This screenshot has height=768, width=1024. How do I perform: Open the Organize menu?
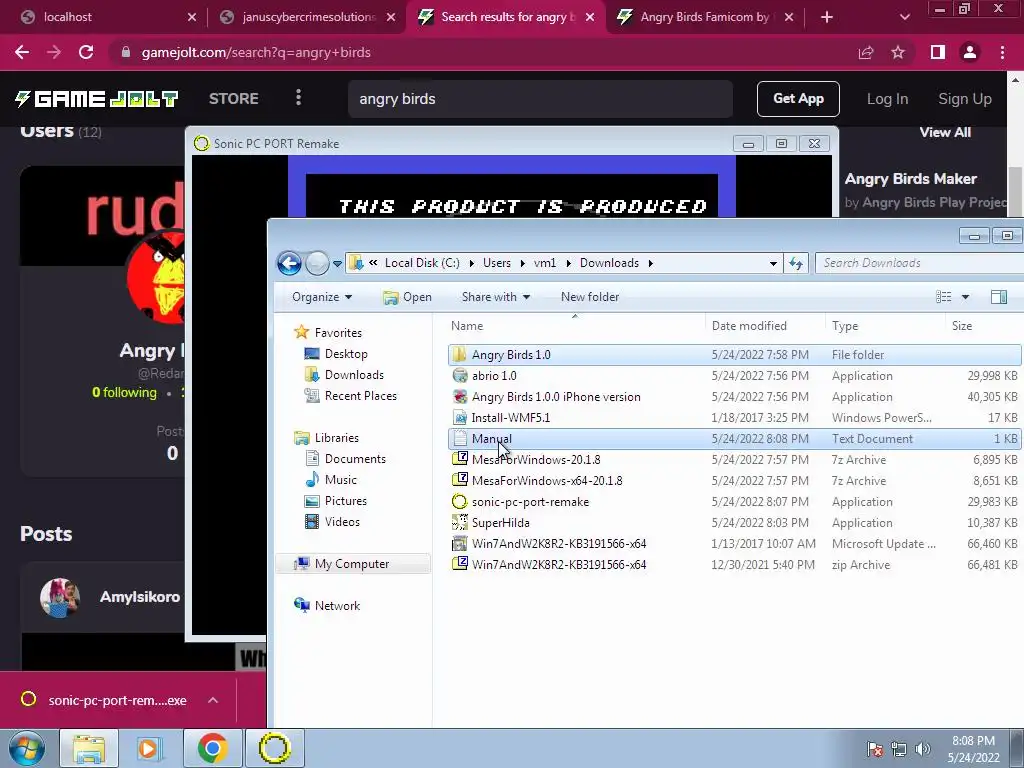pyautogui.click(x=322, y=296)
